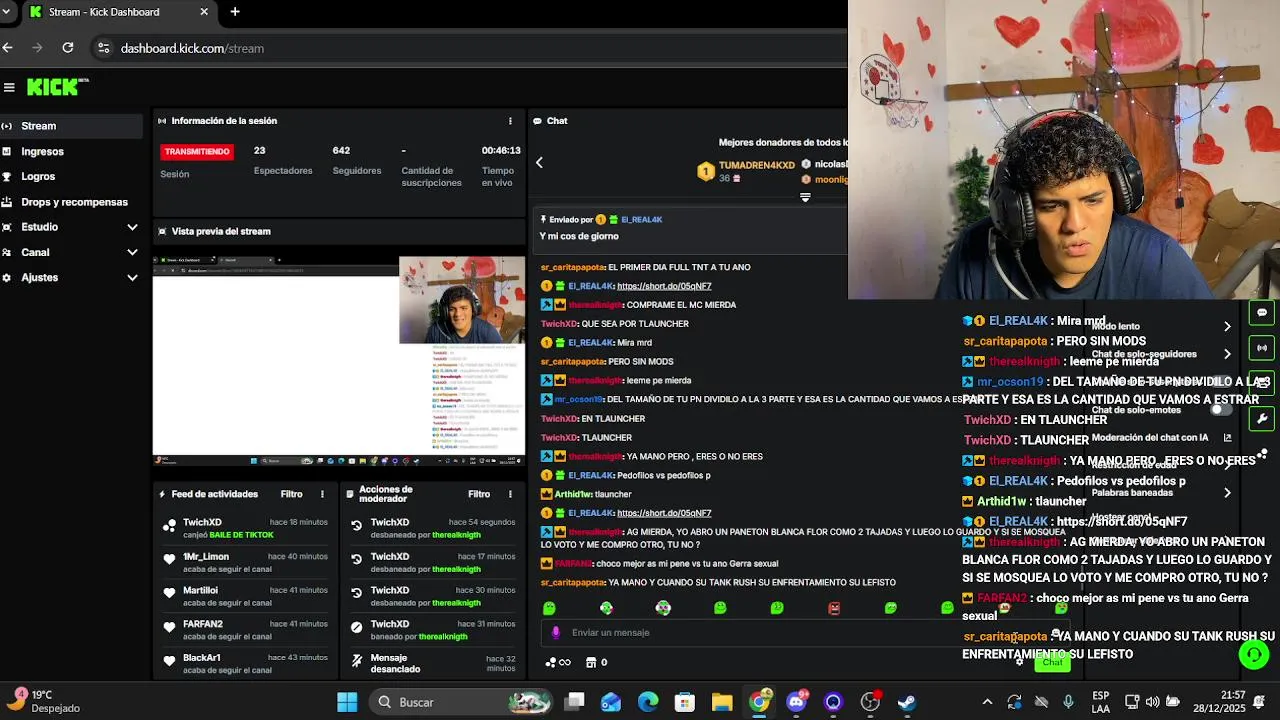
Task: Select Ingresos in the sidebar
Action: pos(71,151)
